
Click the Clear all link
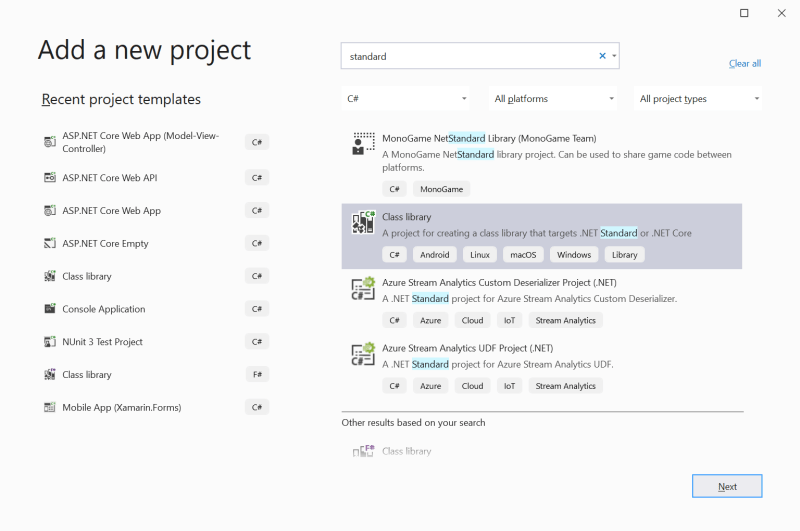click(x=745, y=63)
